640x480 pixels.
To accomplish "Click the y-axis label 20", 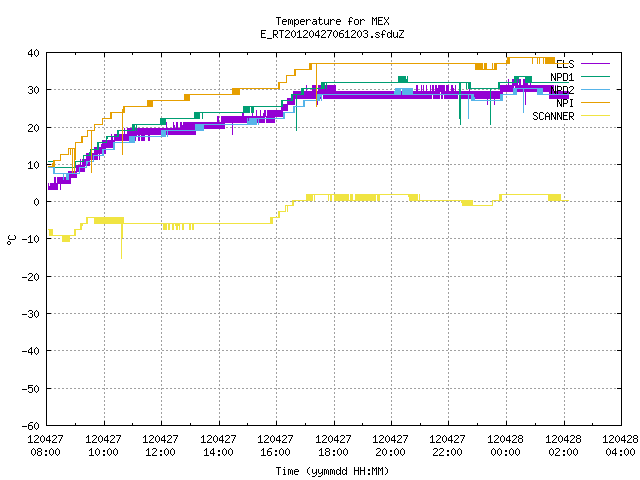I will tap(33, 128).
